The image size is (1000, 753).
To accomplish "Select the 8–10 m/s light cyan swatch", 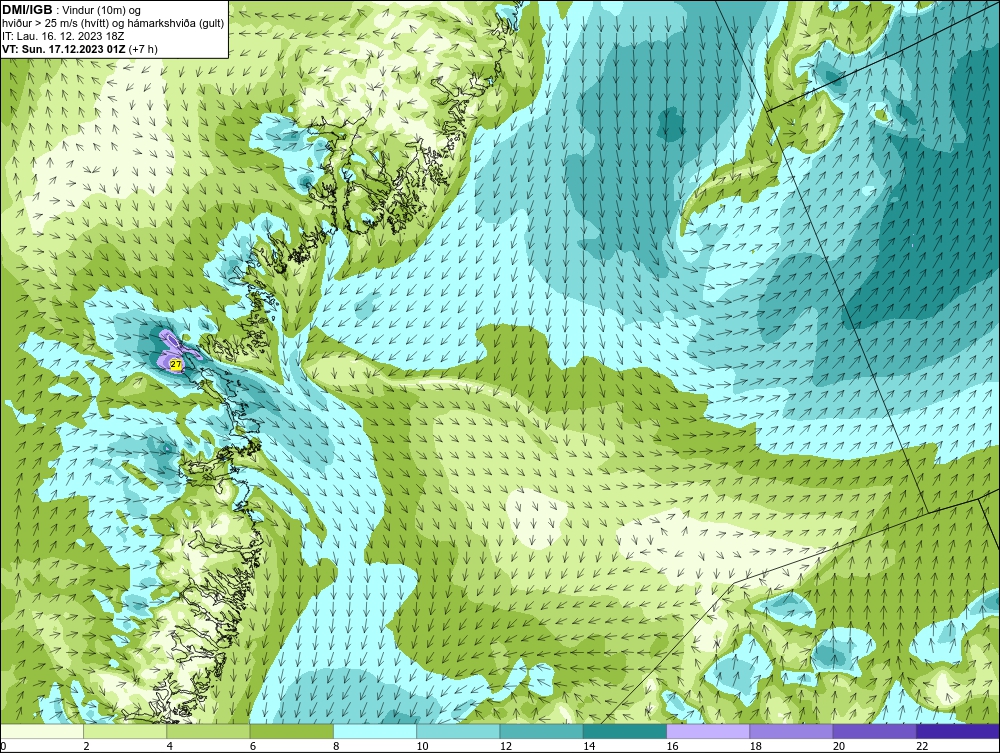I will point(375,731).
